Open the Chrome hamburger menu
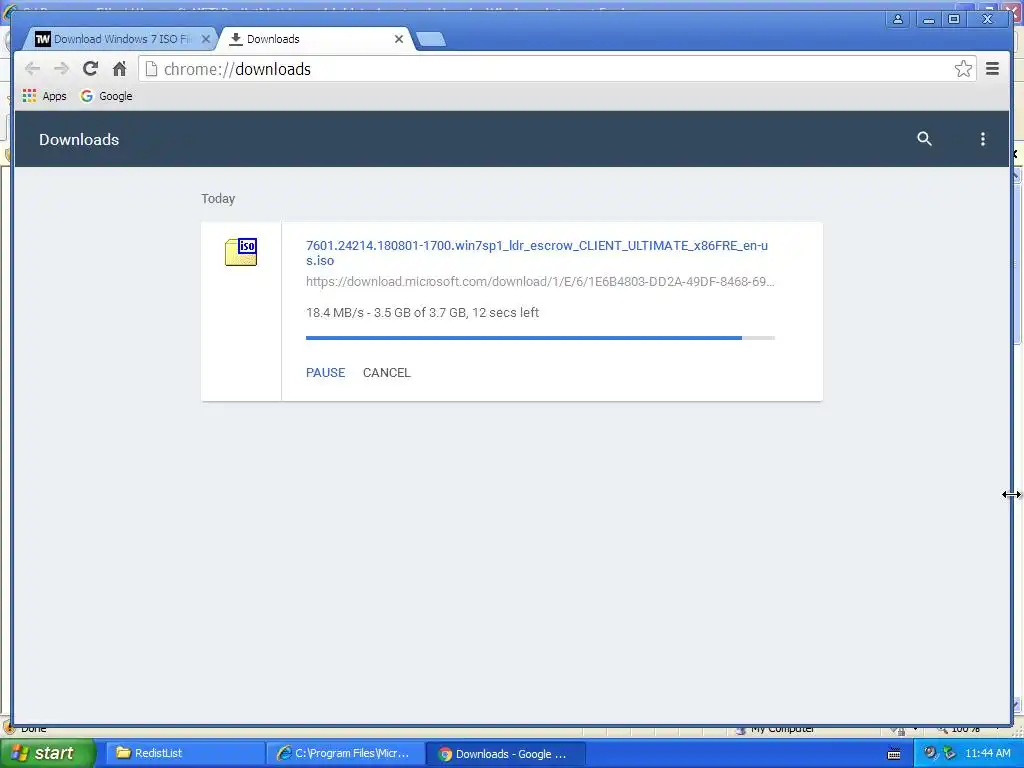This screenshot has height=768, width=1024. (992, 69)
